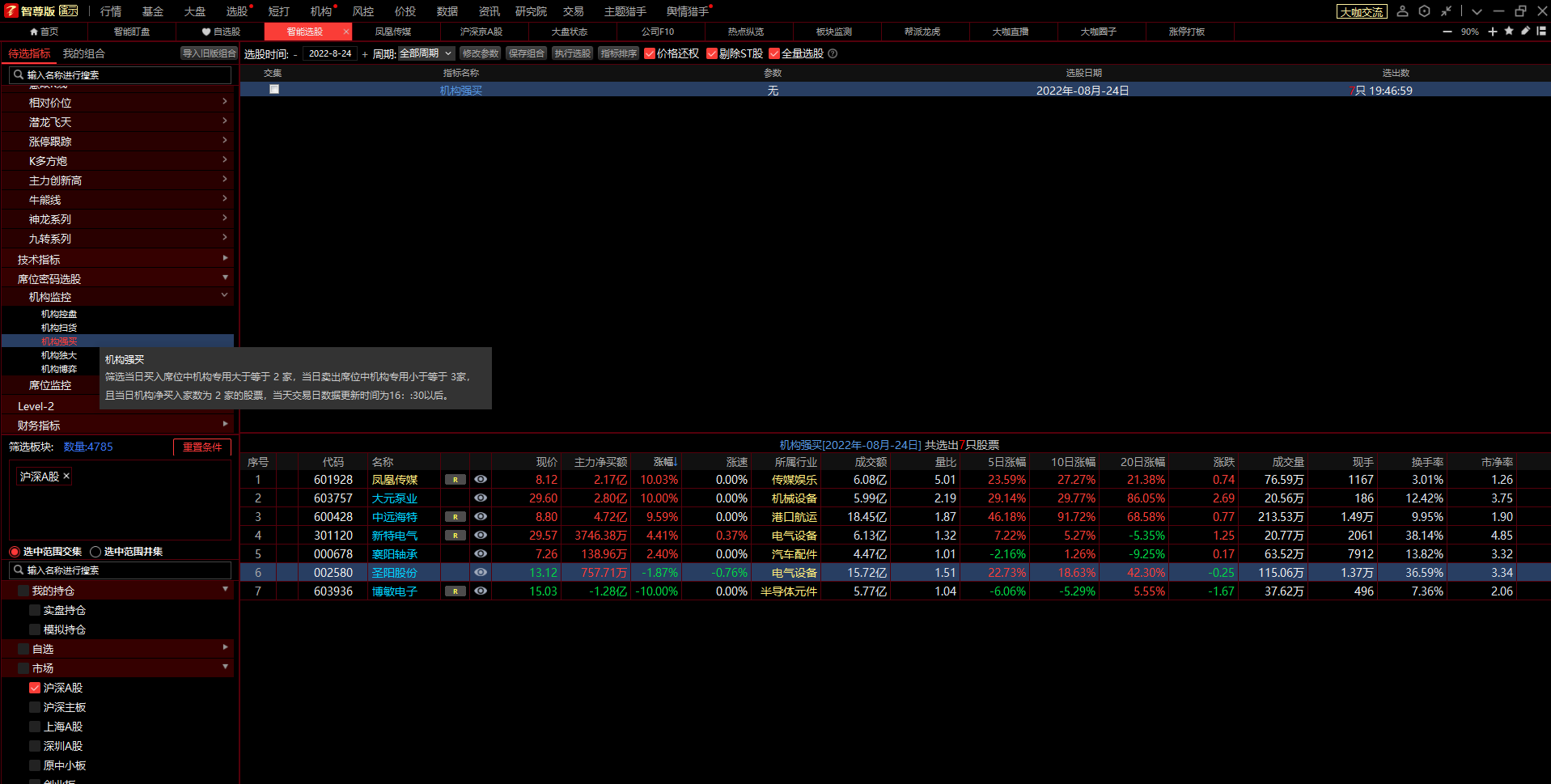The width and height of the screenshot is (1551, 784).
Task: Click the indicator name search field
Action: pyautogui.click(x=120, y=74)
